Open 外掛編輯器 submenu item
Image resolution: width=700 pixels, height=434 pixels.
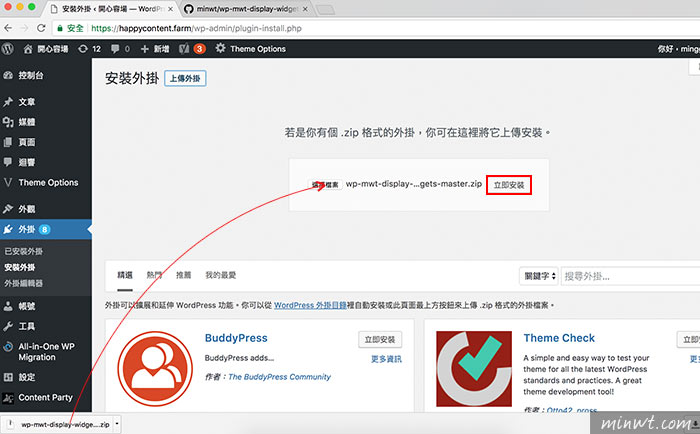tap(24, 284)
